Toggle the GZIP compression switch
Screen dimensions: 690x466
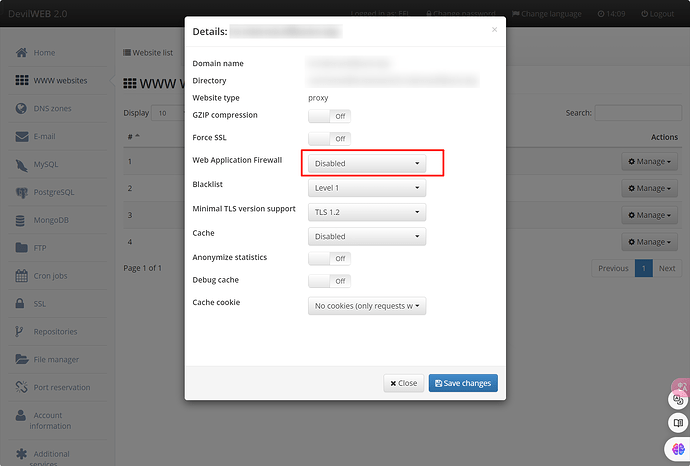(x=329, y=116)
